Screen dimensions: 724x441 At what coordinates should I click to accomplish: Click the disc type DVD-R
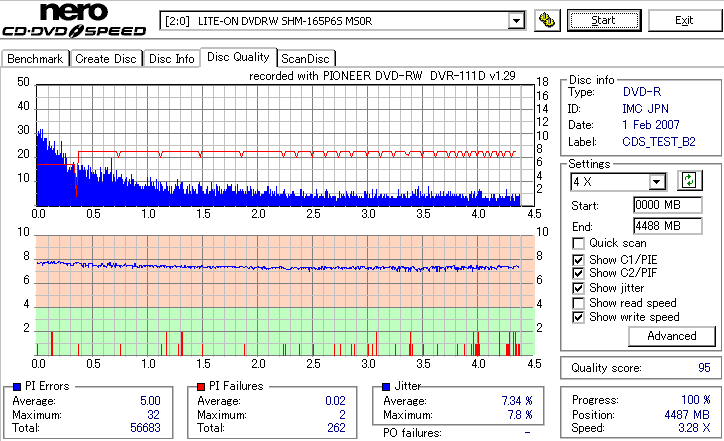[x=642, y=92]
